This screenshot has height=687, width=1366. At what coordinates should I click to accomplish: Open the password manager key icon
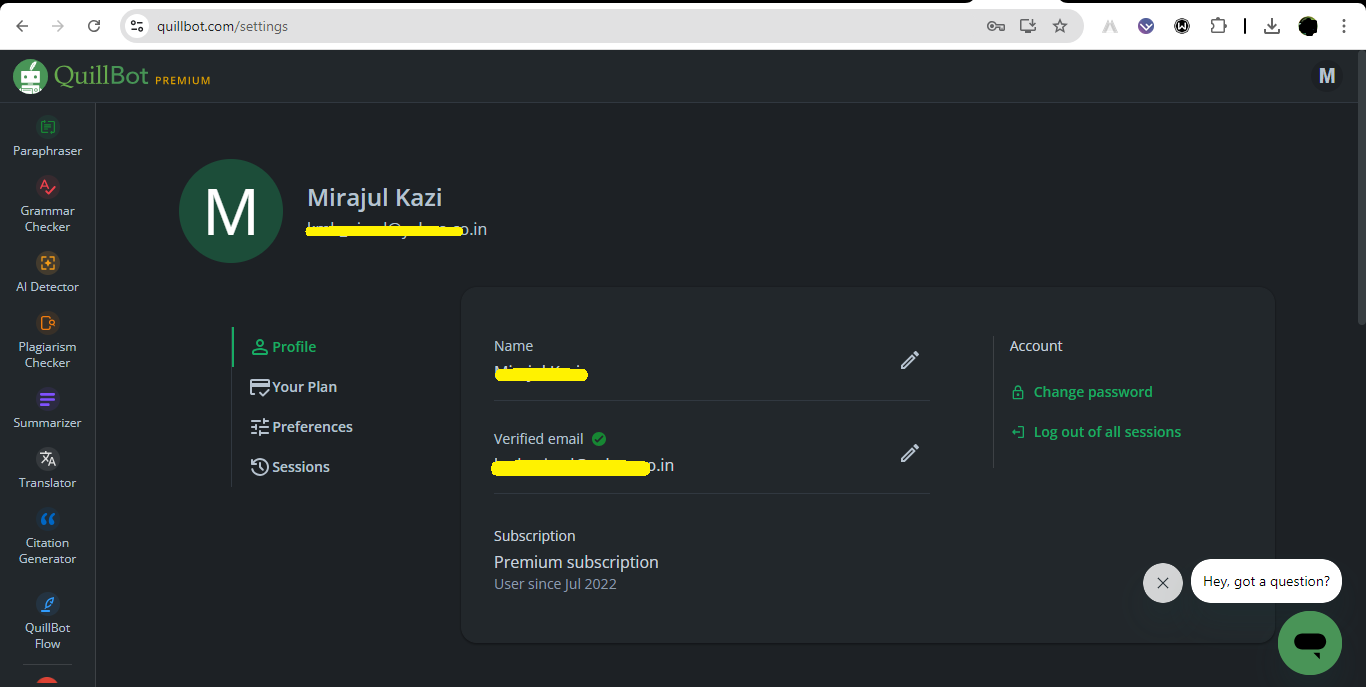point(995,26)
